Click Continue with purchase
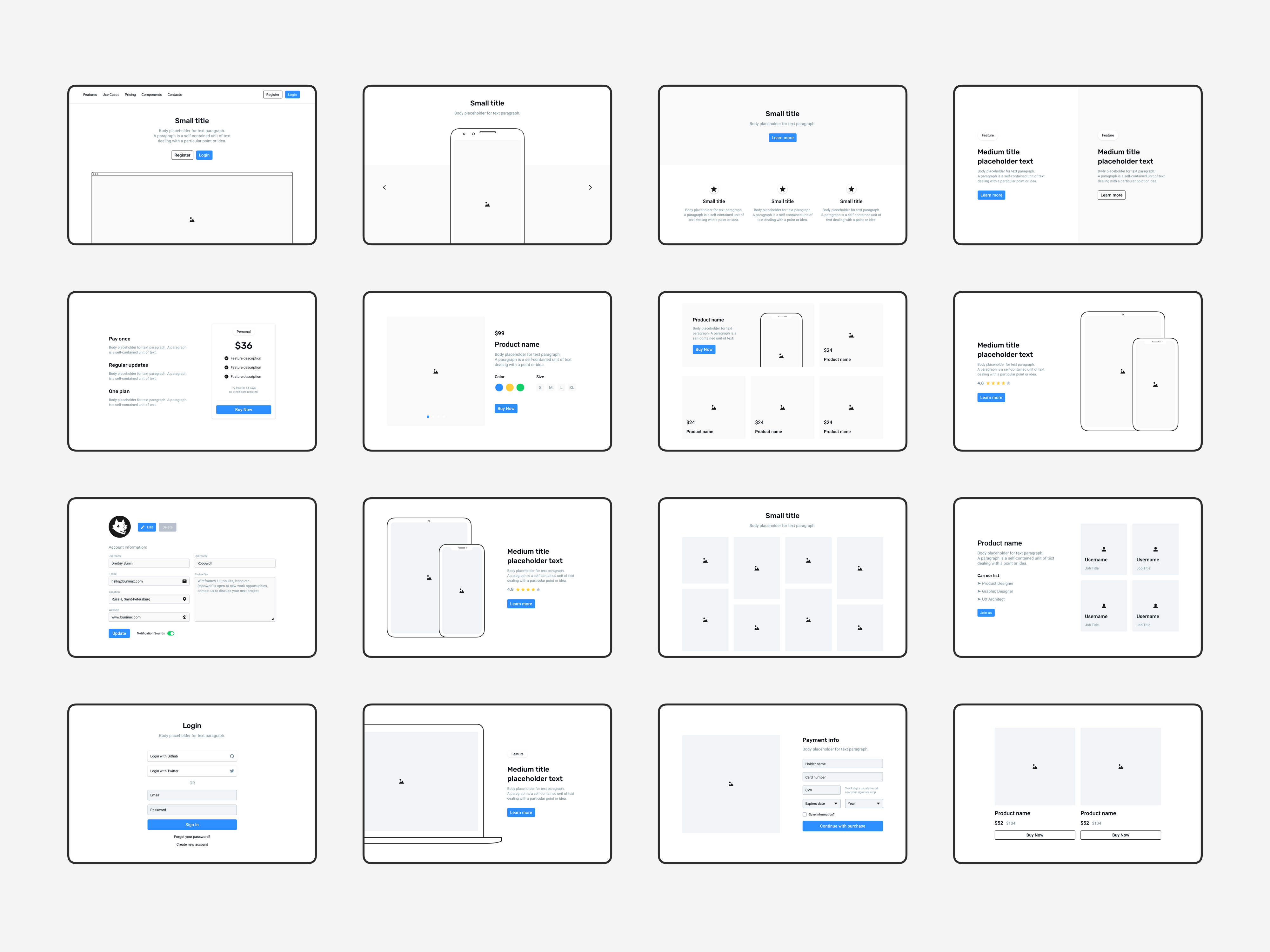This screenshot has width=1270, height=952. click(x=842, y=826)
